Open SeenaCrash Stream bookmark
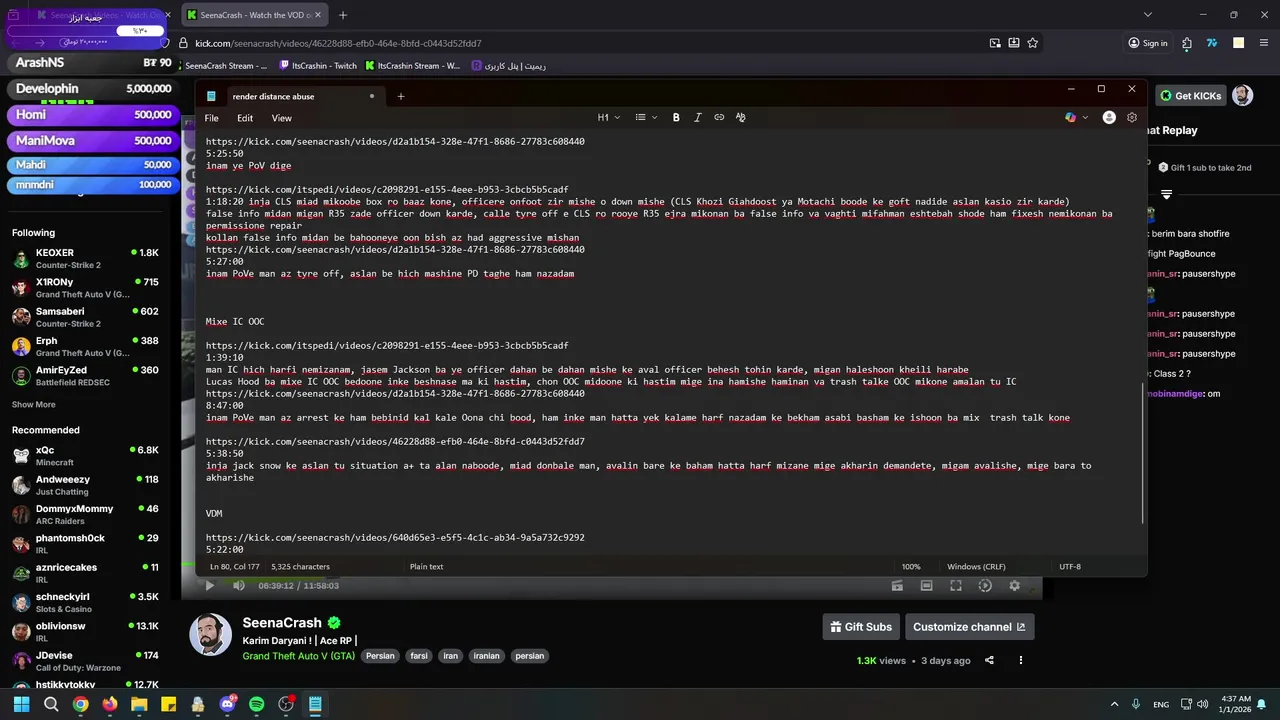This screenshot has height=720, width=1280. pos(226,66)
